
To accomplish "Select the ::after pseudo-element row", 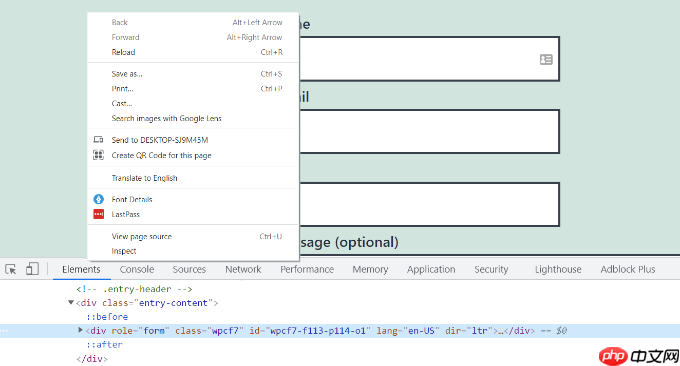I will pyautogui.click(x=104, y=344).
